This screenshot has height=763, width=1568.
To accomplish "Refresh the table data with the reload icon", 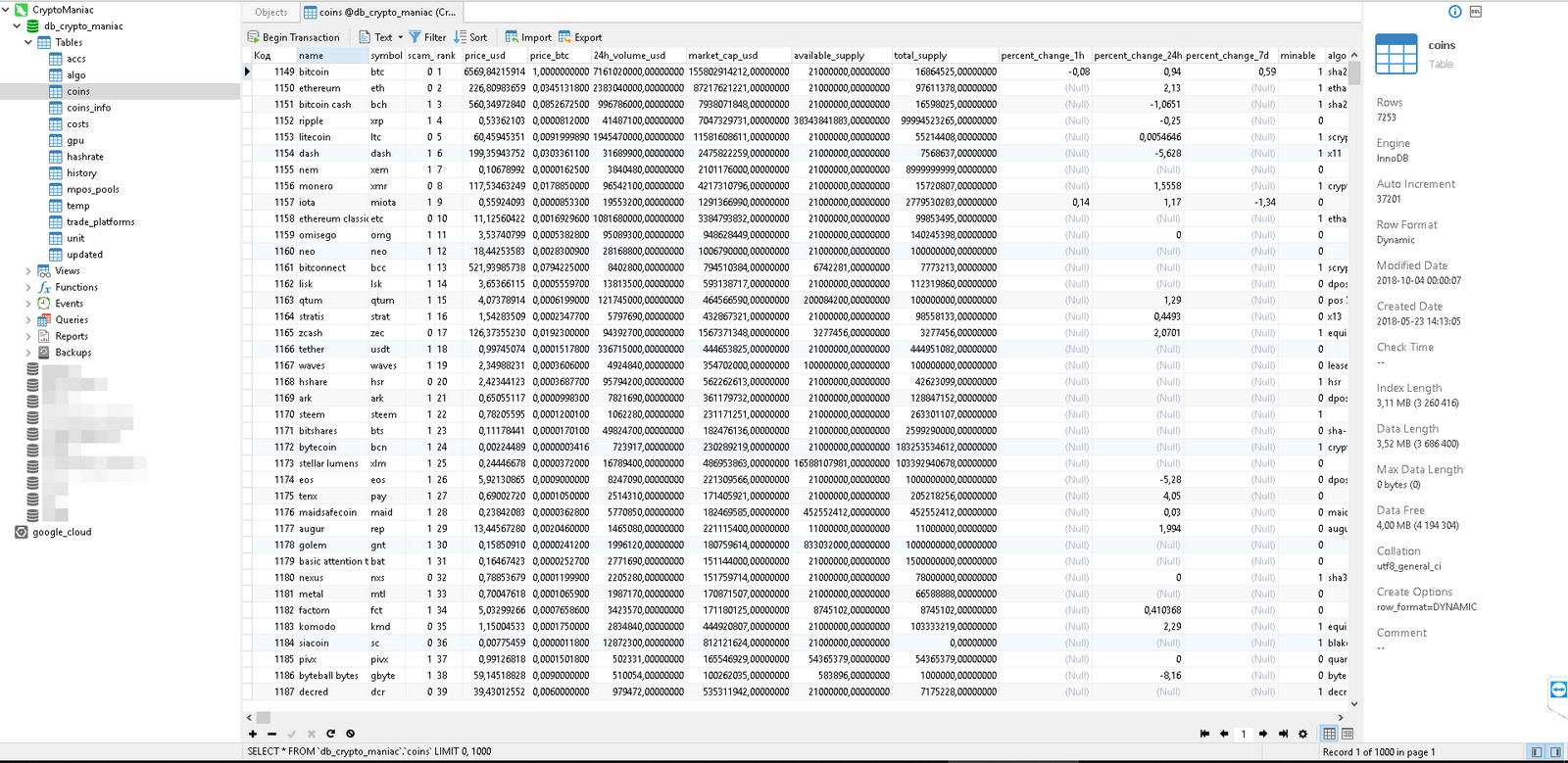I will [x=330, y=734].
